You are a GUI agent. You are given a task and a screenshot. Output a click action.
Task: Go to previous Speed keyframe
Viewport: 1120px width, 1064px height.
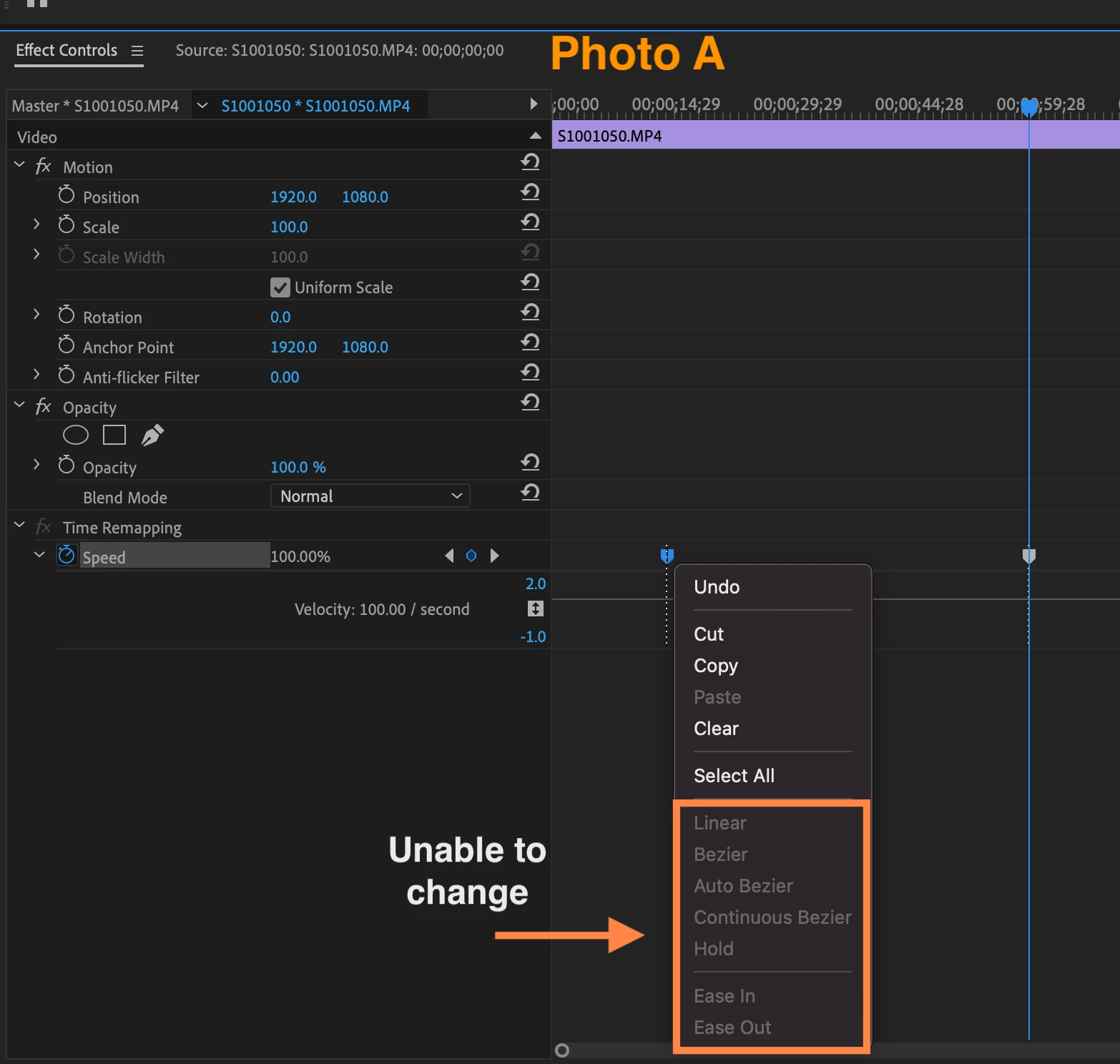(449, 556)
